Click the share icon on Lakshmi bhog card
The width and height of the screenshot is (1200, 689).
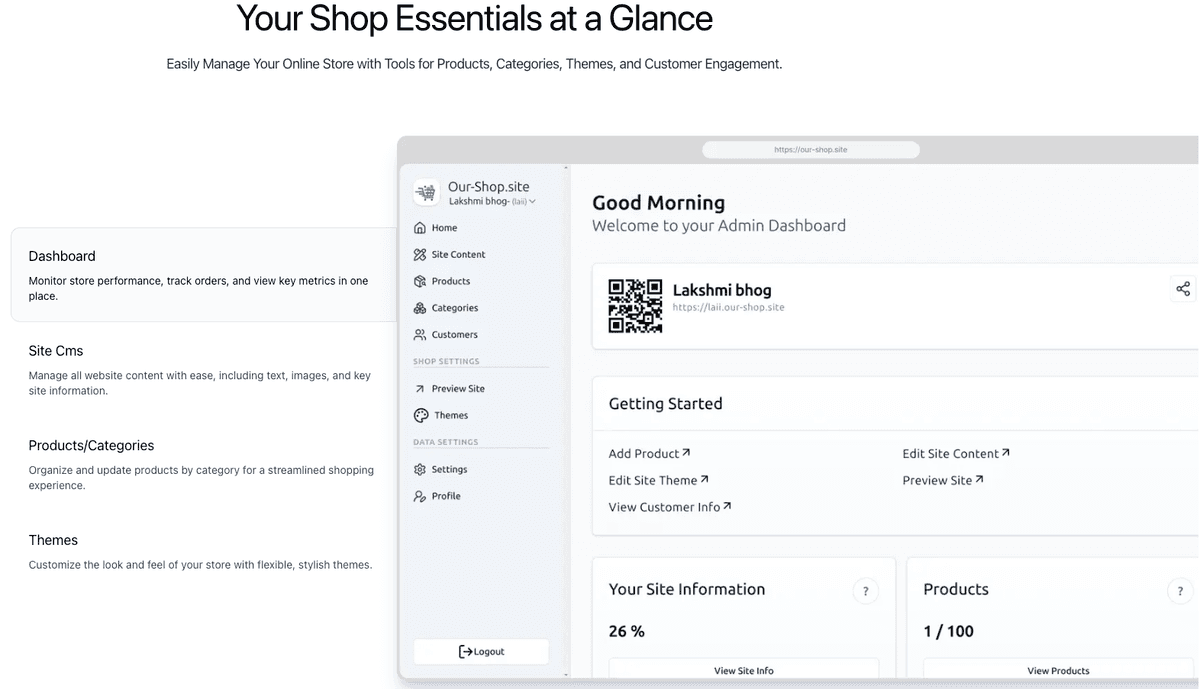coord(1182,289)
